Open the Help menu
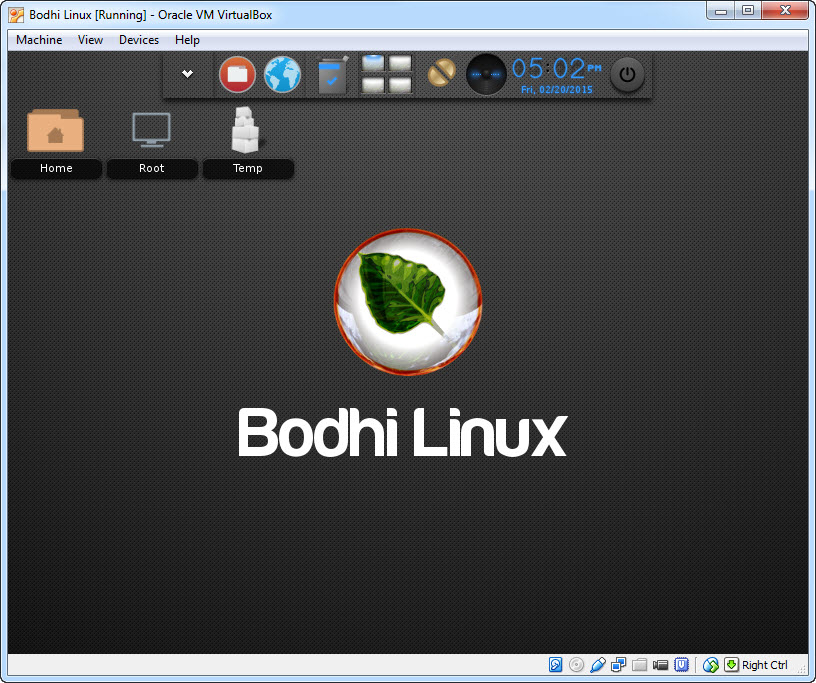Viewport: 816px width, 683px height. coord(187,40)
